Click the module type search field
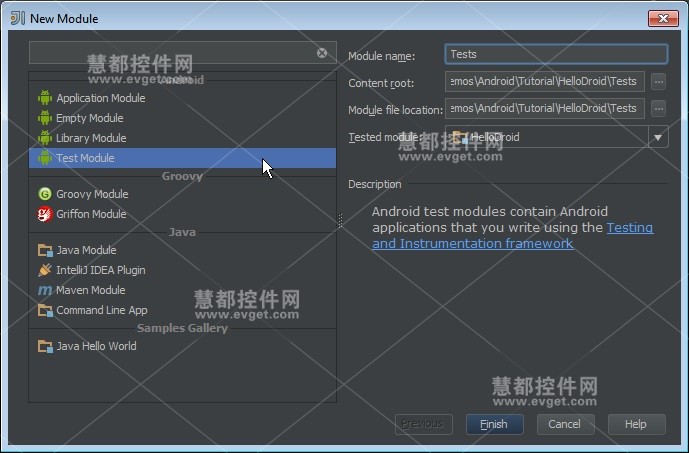The image size is (689, 453). click(x=182, y=53)
